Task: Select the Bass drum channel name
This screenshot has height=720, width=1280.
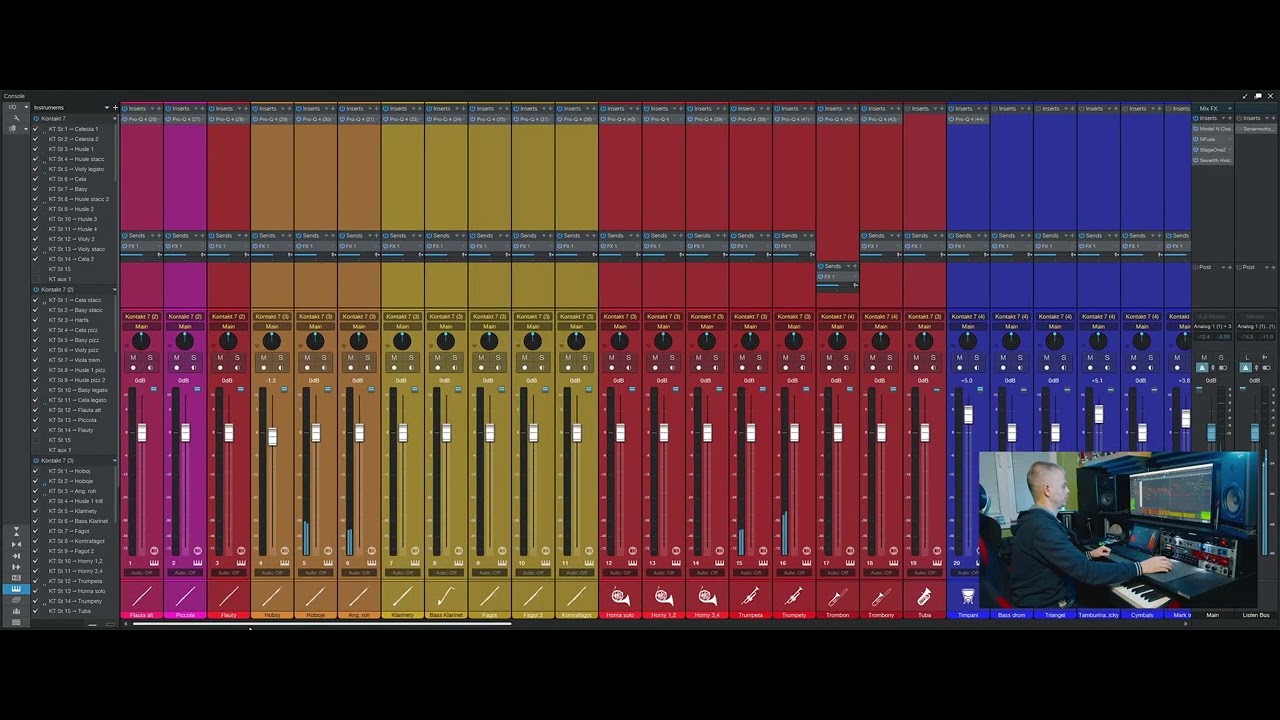Action: pyautogui.click(x=1011, y=615)
